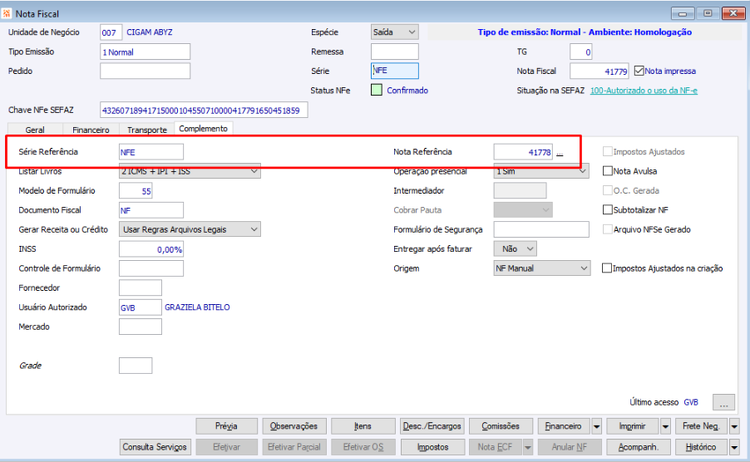
Task: Click the Chave NFe SEFAZ input field
Action: tap(204, 110)
